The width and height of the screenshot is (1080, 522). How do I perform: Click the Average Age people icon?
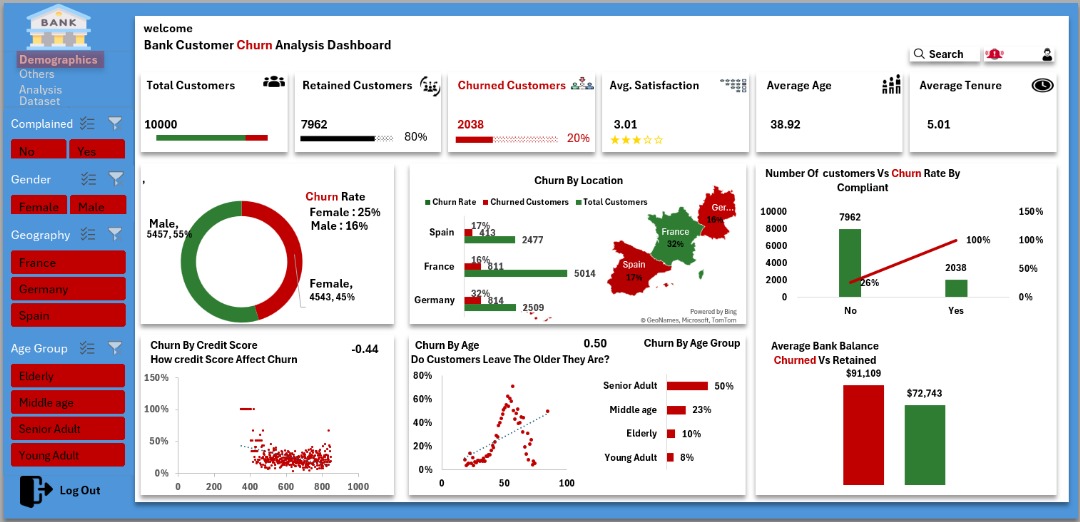point(891,85)
